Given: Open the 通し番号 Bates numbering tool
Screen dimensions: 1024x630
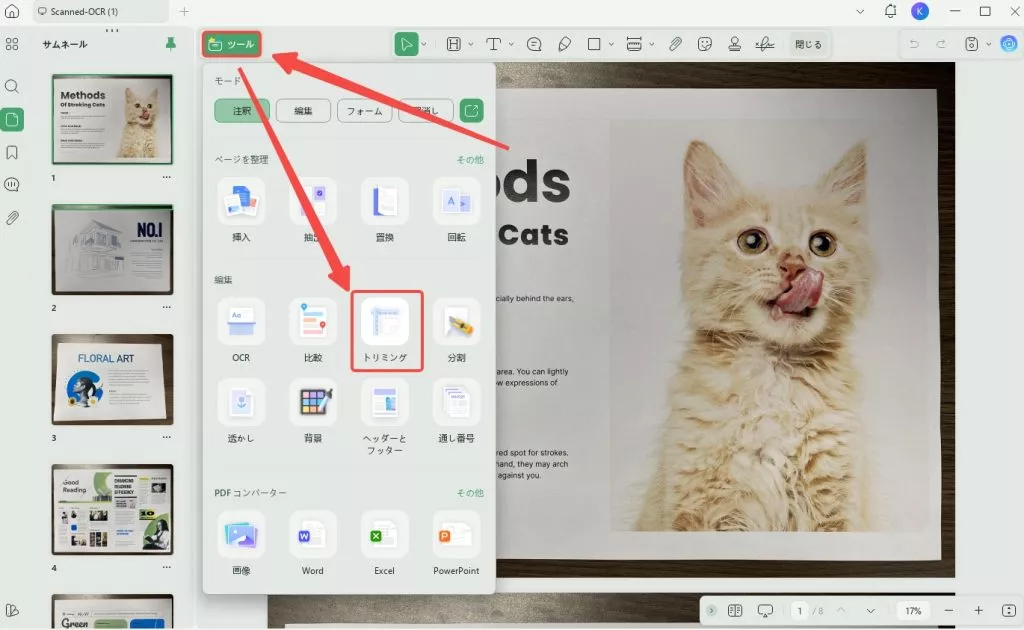Looking at the screenshot, I should pyautogui.click(x=456, y=411).
